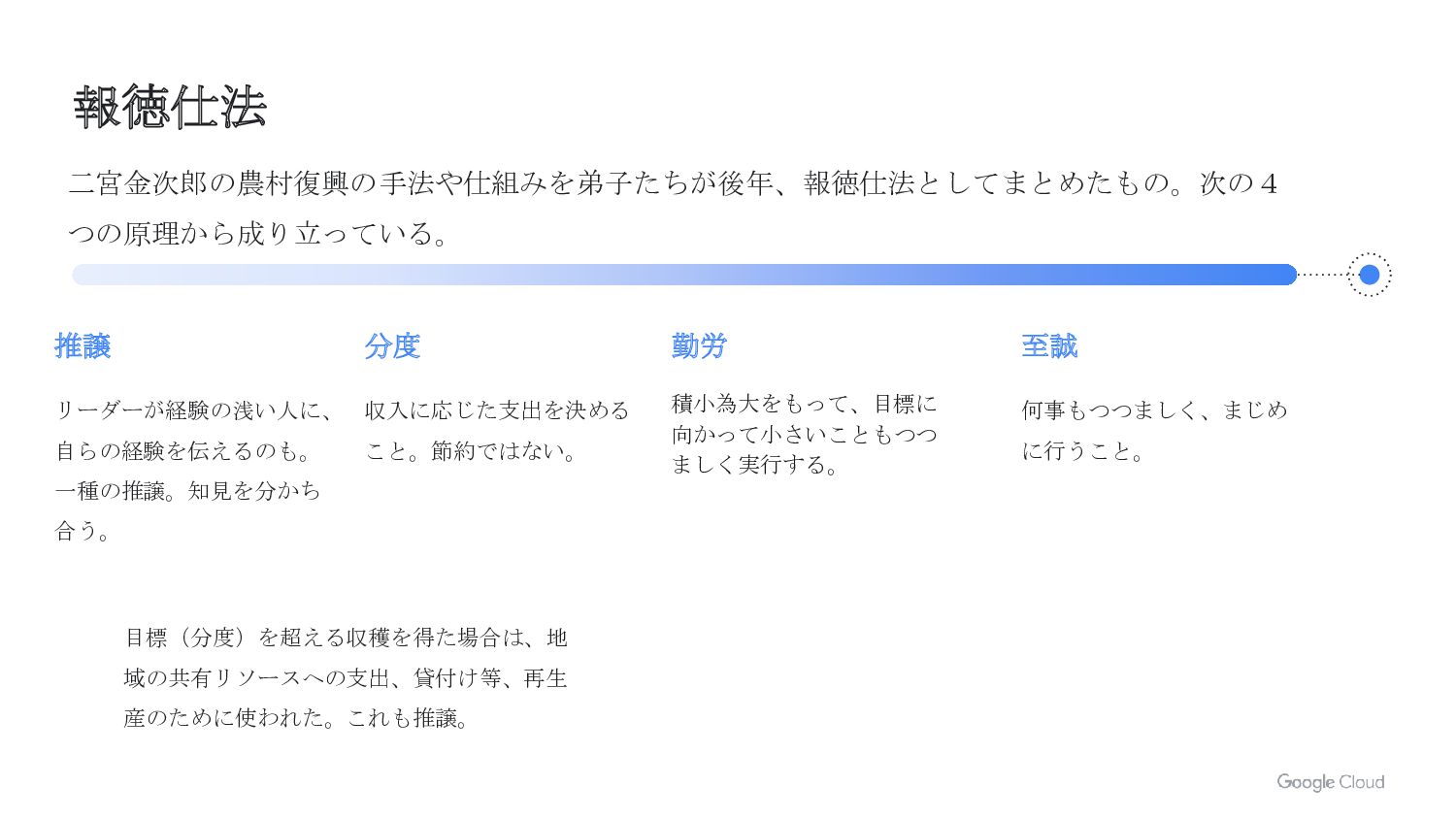This screenshot has width=1456, height=819.
Task: Click the text line 一種の推譲。知見を分かち
Action: coord(187,491)
